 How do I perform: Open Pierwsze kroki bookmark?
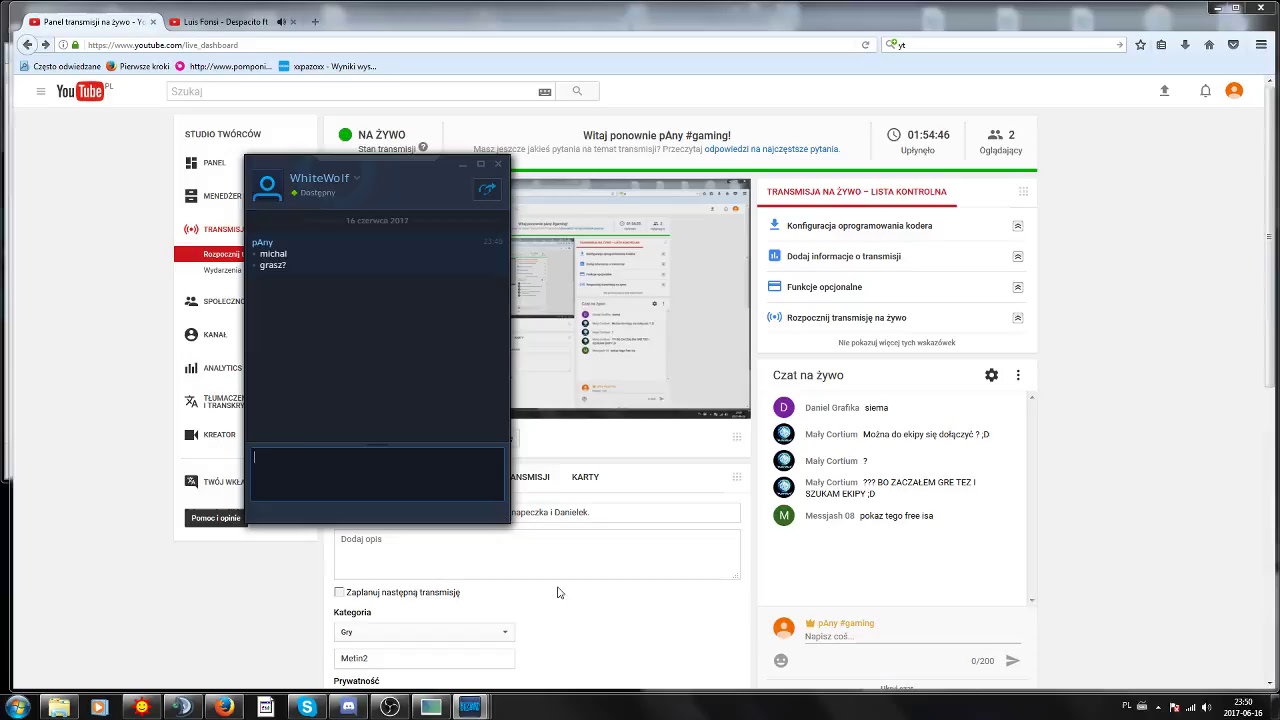coord(138,66)
